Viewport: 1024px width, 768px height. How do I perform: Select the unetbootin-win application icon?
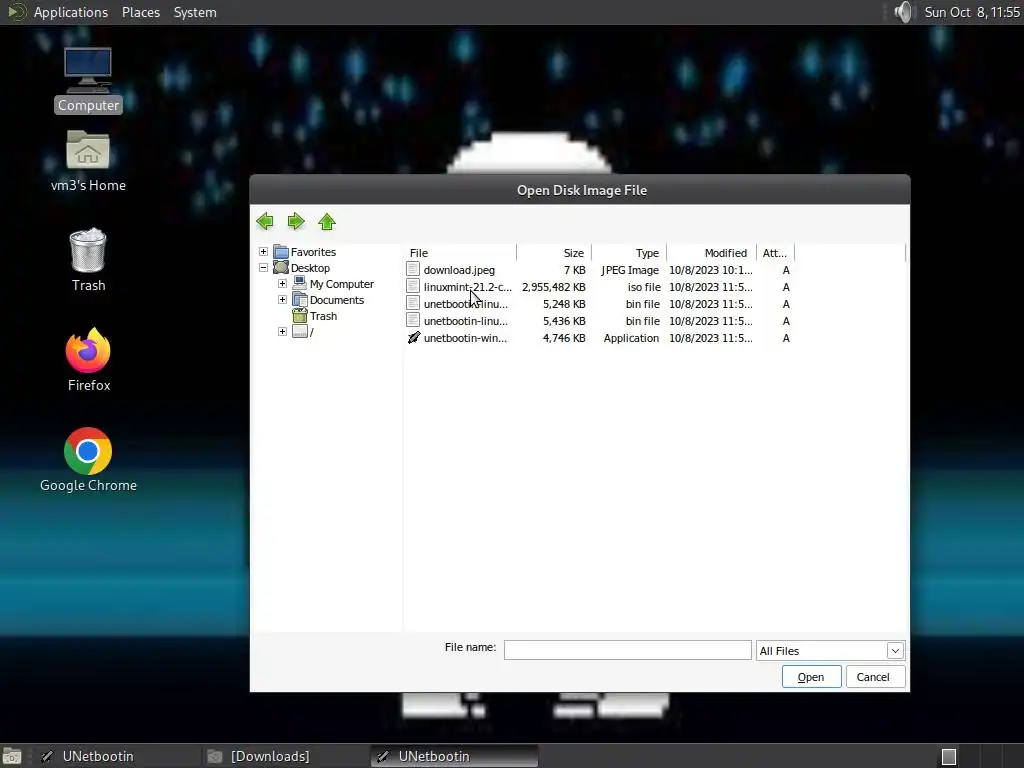tap(413, 338)
